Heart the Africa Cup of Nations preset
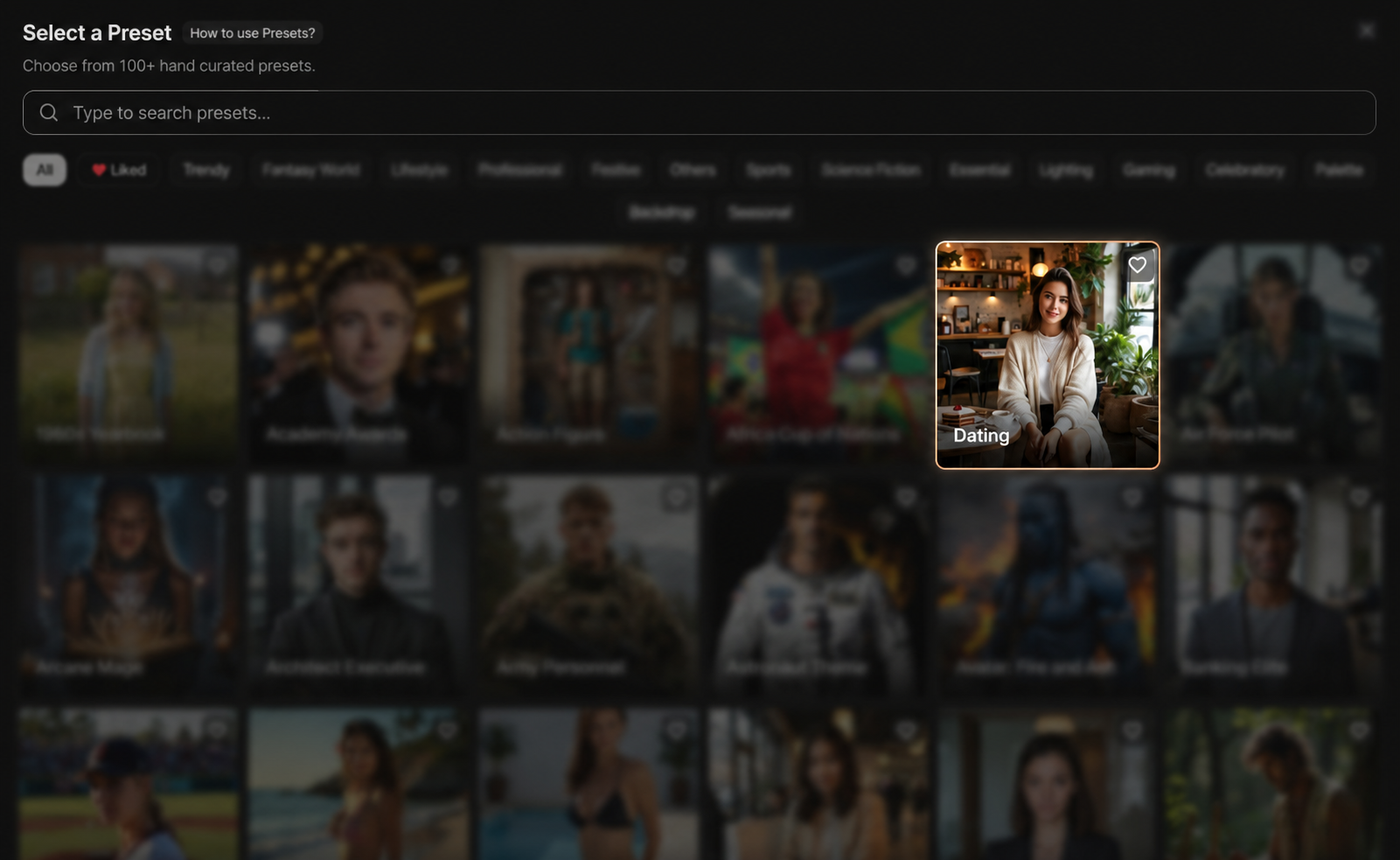This screenshot has width=1400, height=860. [906, 265]
